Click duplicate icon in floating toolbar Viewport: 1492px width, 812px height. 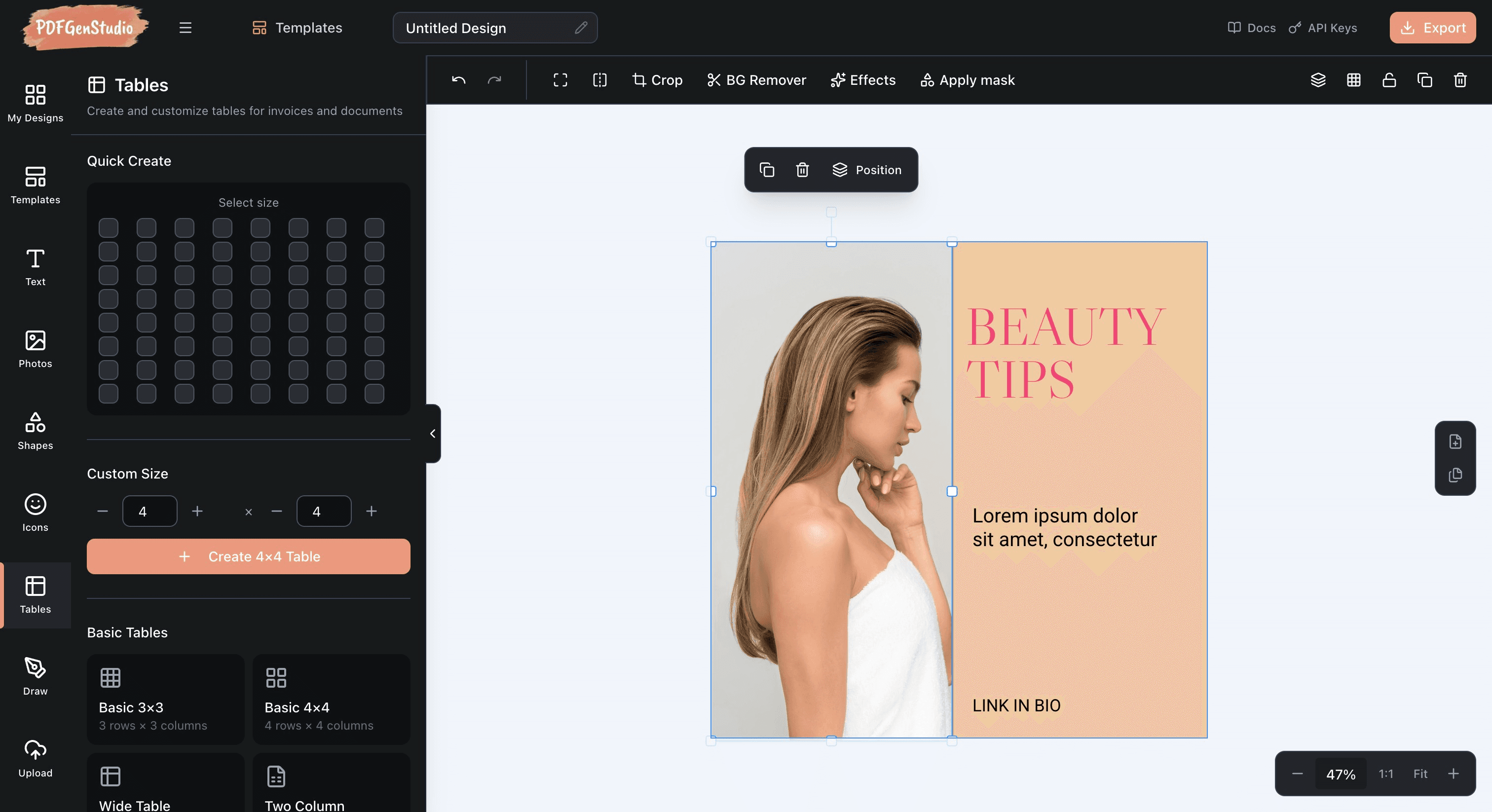(x=767, y=170)
